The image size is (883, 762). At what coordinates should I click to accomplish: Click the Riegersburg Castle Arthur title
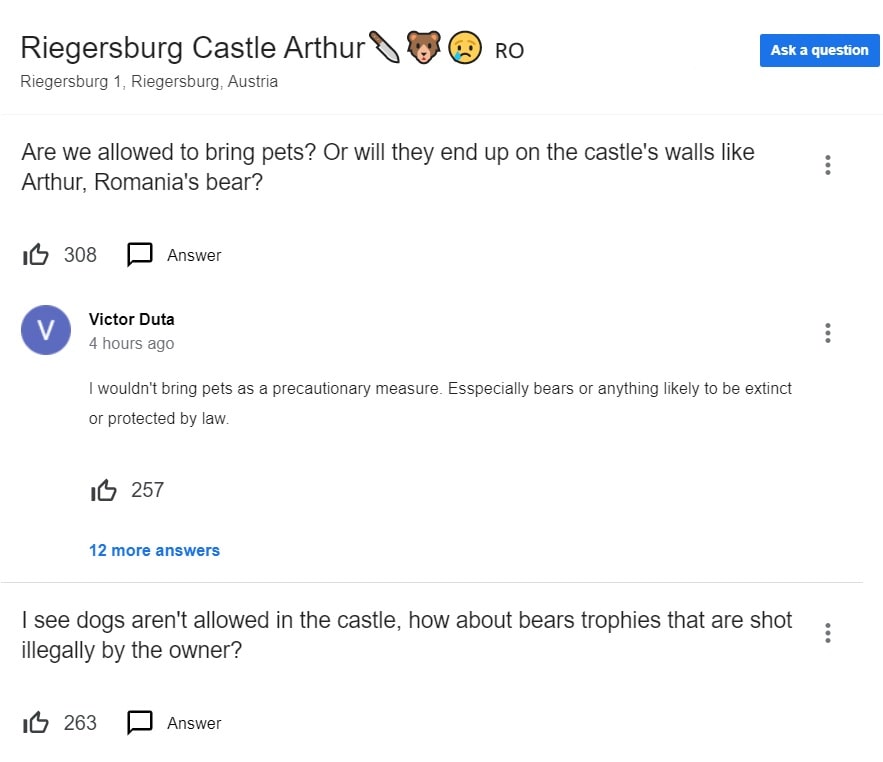(193, 48)
